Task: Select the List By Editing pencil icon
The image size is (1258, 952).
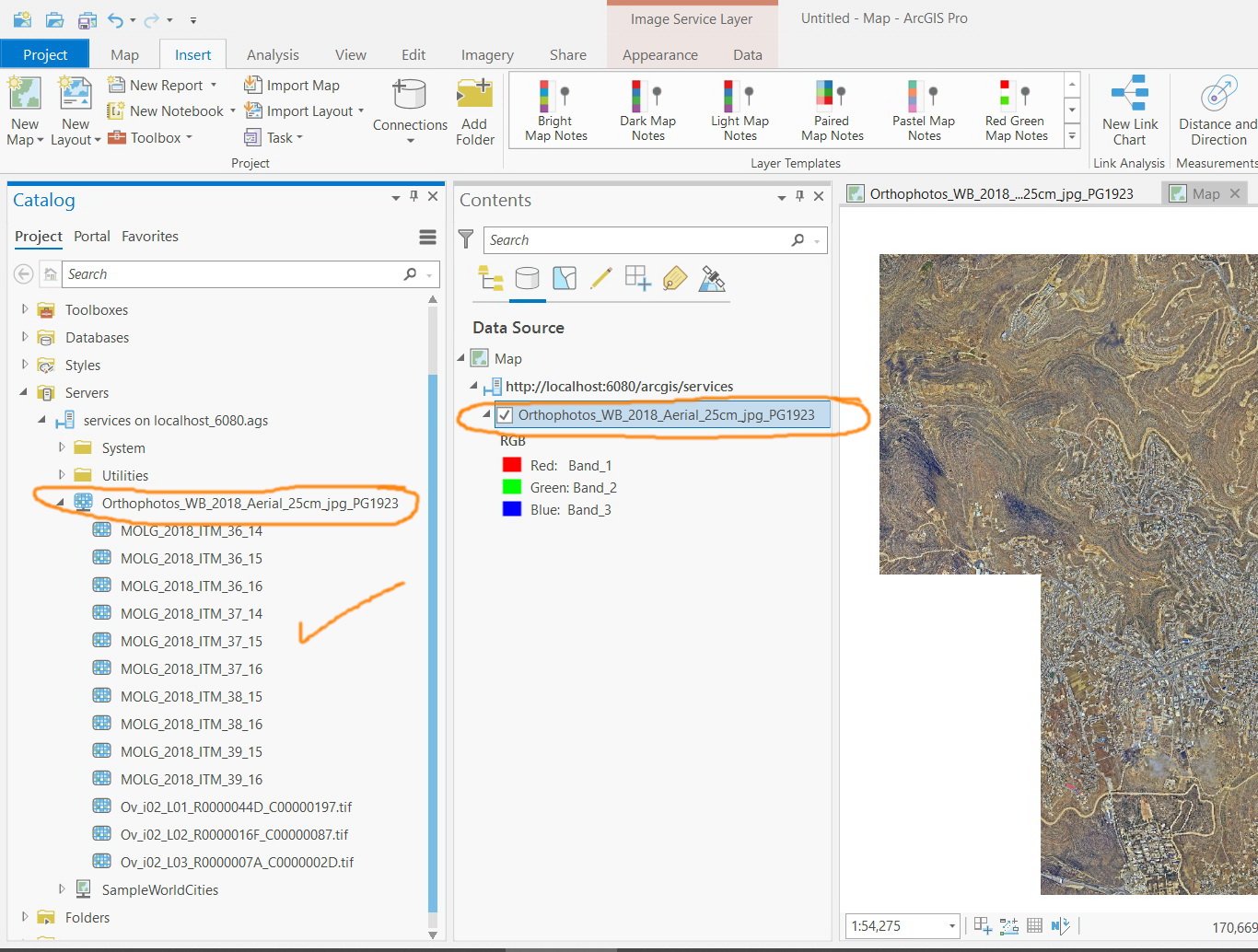Action: pyautogui.click(x=601, y=278)
